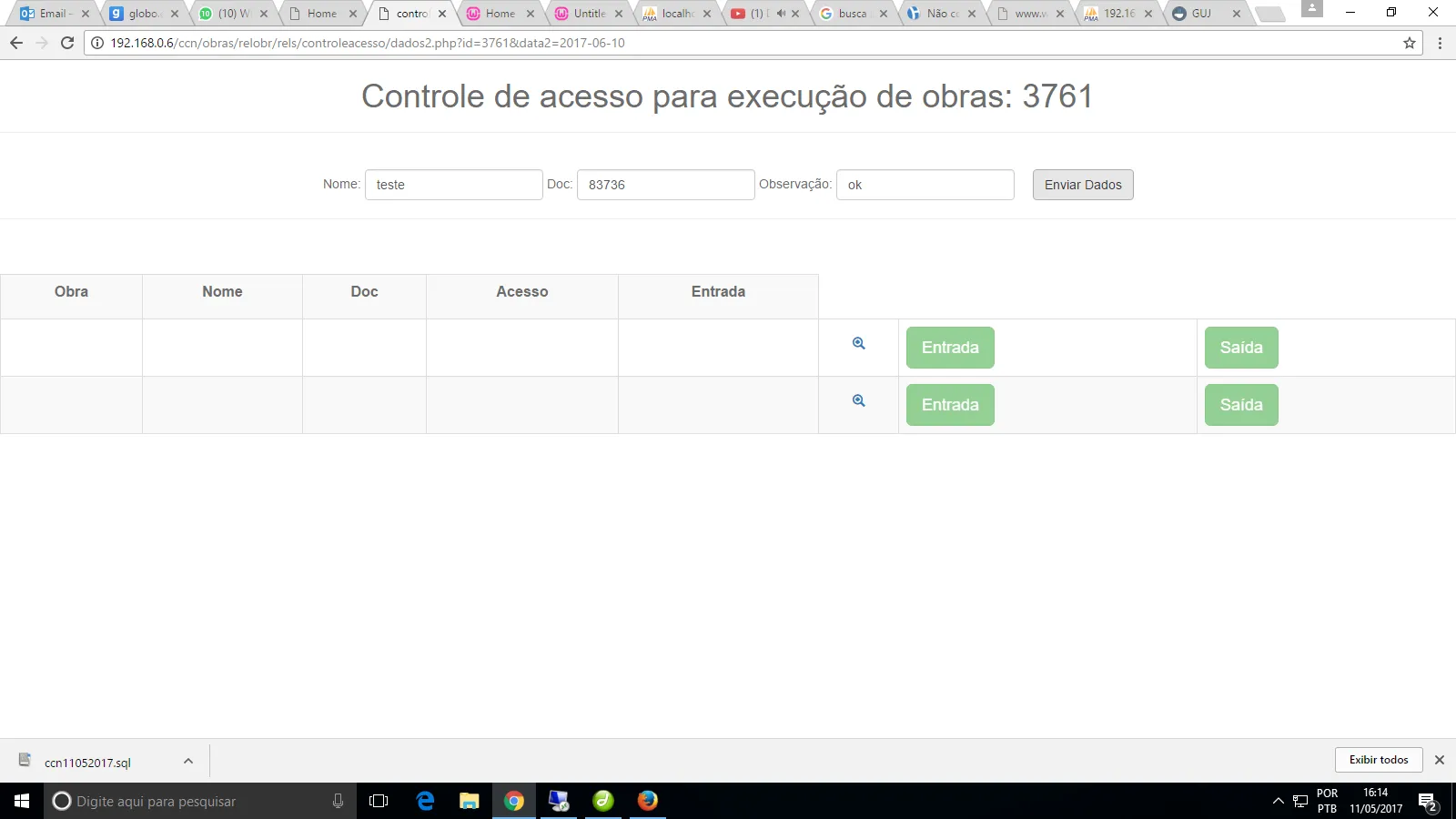Click Exibir todos in the downloads bar
The image size is (1456, 819).
click(1379, 760)
